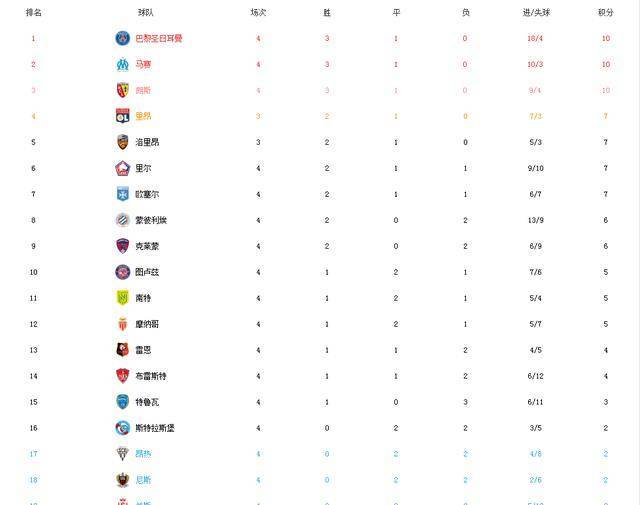Click the 斯特拉斯堡 team name
The width and height of the screenshot is (640, 505).
click(x=155, y=428)
